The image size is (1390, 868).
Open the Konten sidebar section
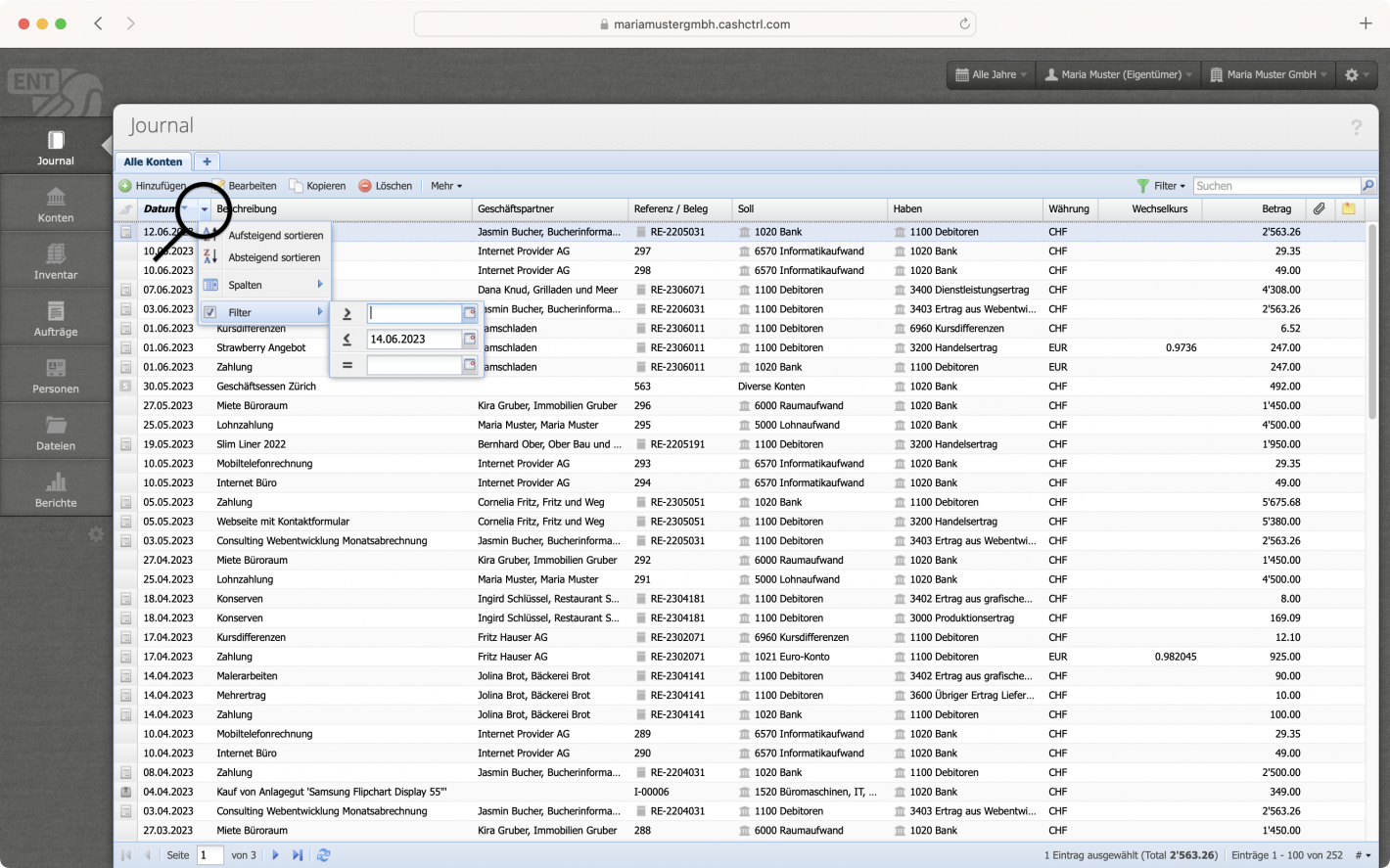(56, 203)
